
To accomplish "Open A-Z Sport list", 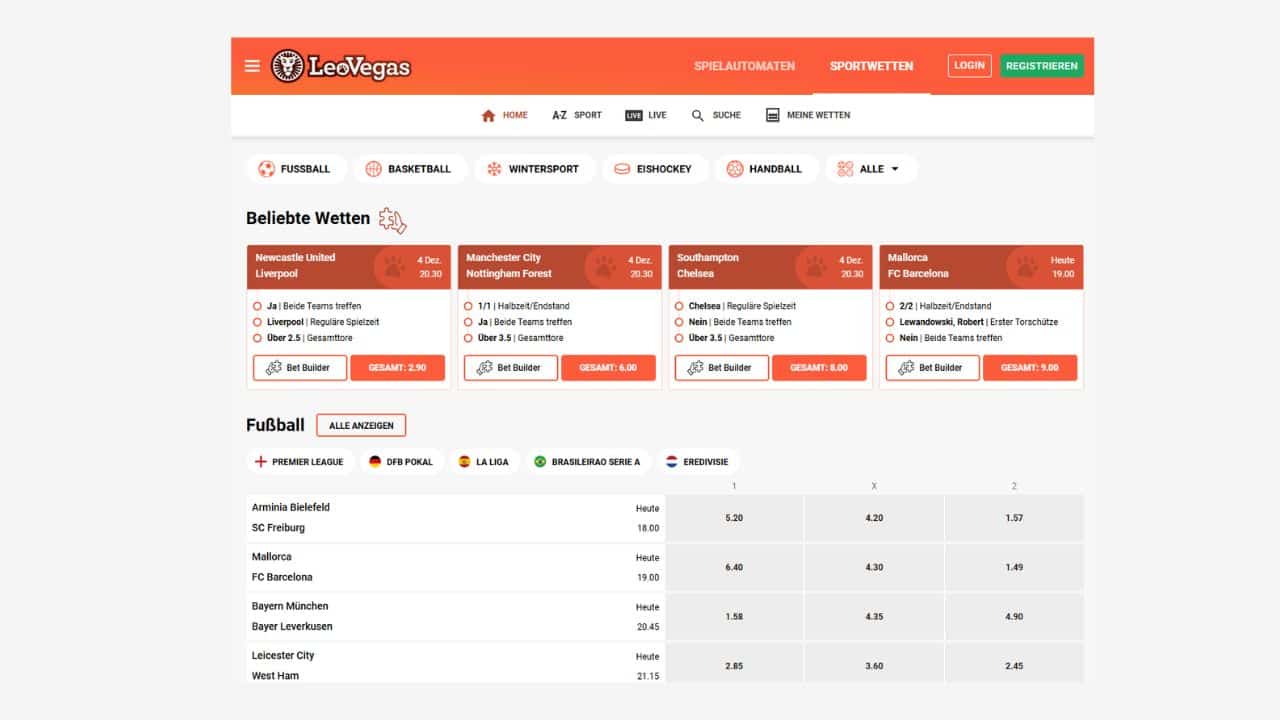I will 577,116.
